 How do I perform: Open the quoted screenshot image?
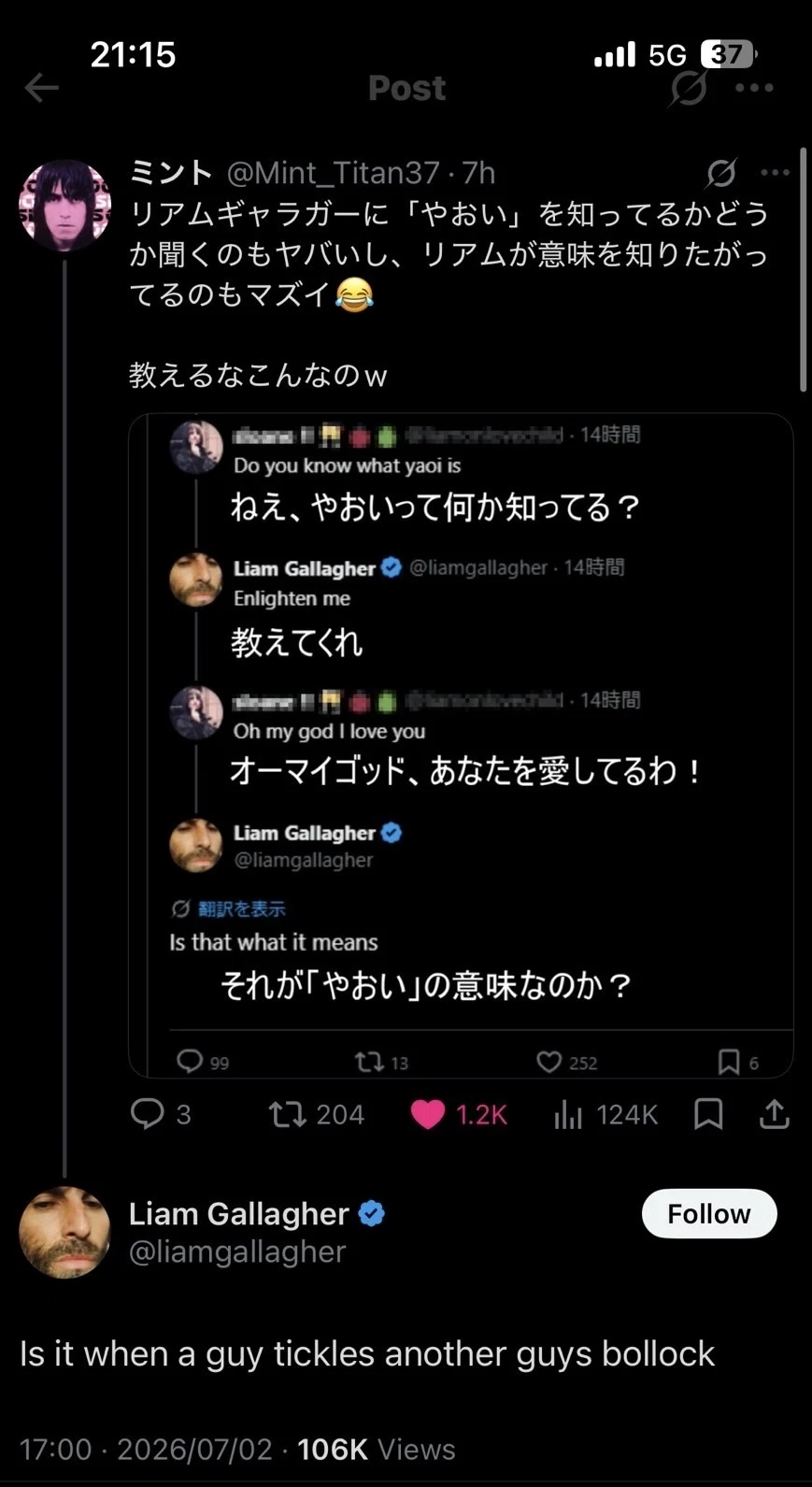point(461,745)
